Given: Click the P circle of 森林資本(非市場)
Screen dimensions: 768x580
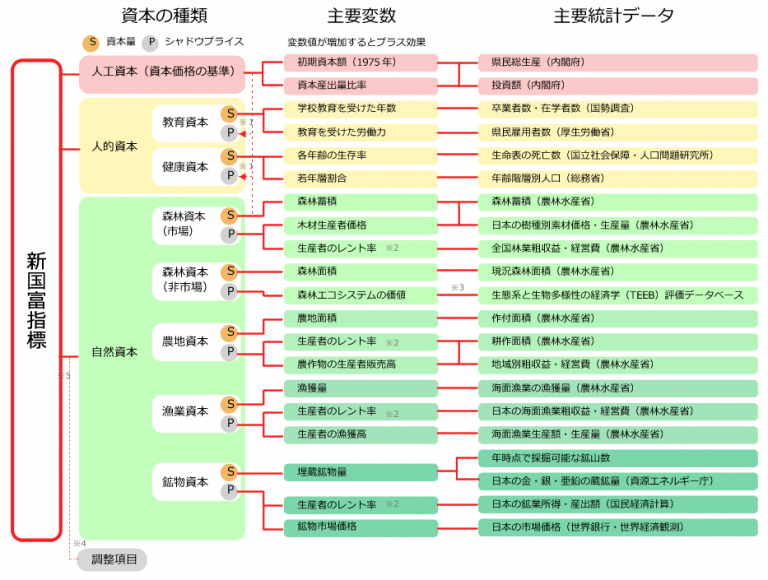Looking at the screenshot, I should coord(229,291).
